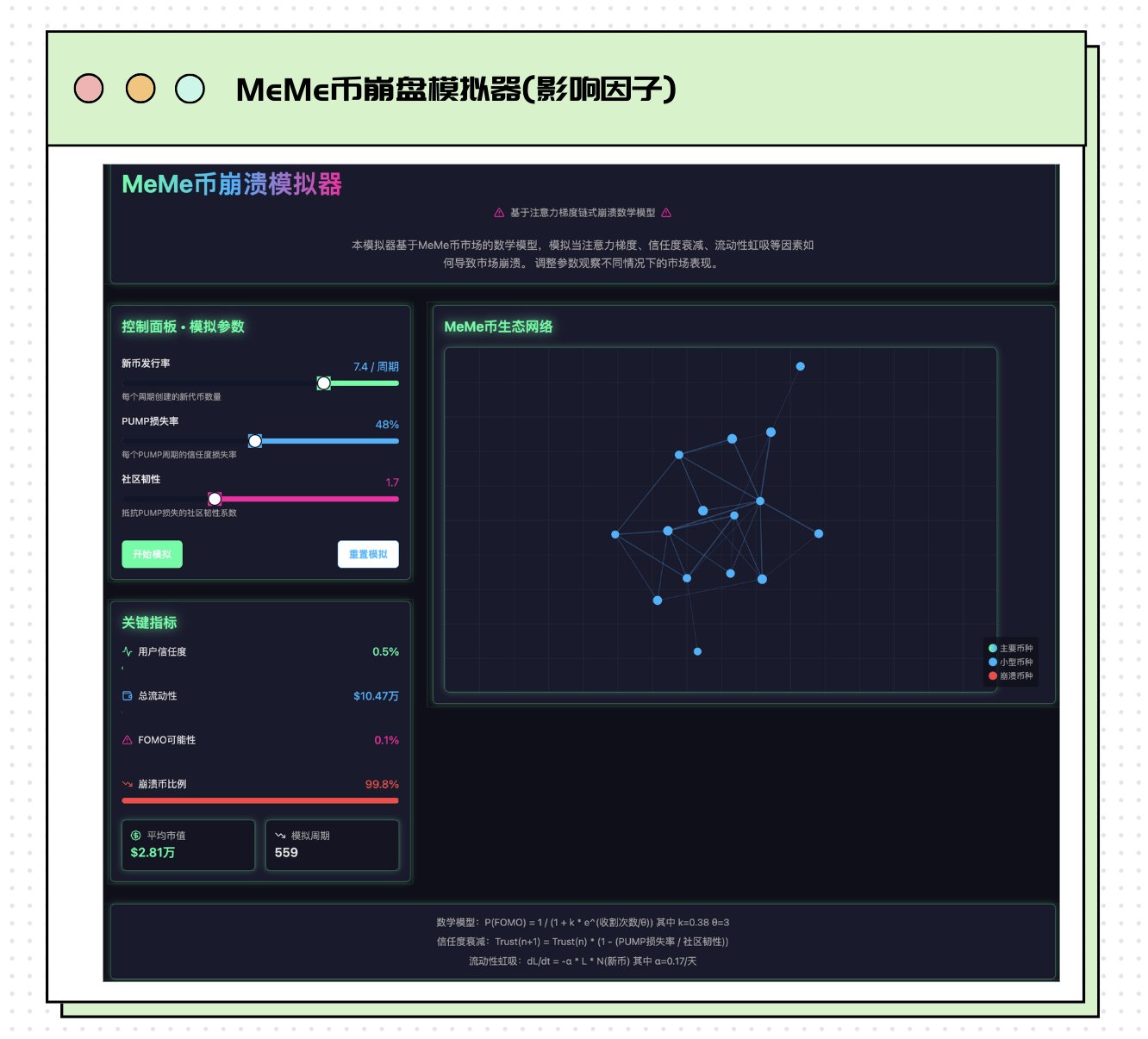Click the warning triangle left of the subtitle

pos(499,213)
